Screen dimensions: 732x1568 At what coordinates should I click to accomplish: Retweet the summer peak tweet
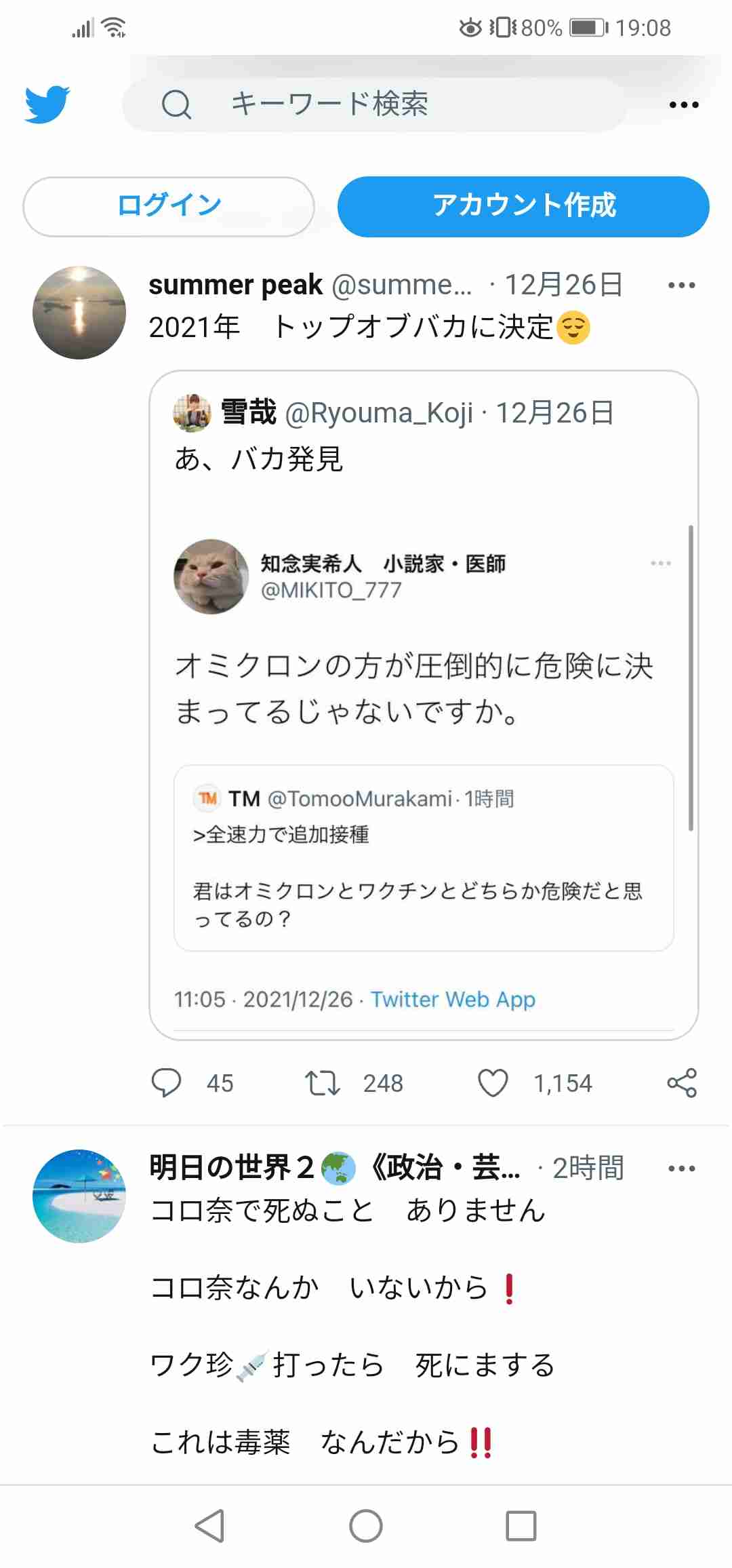coord(322,1082)
